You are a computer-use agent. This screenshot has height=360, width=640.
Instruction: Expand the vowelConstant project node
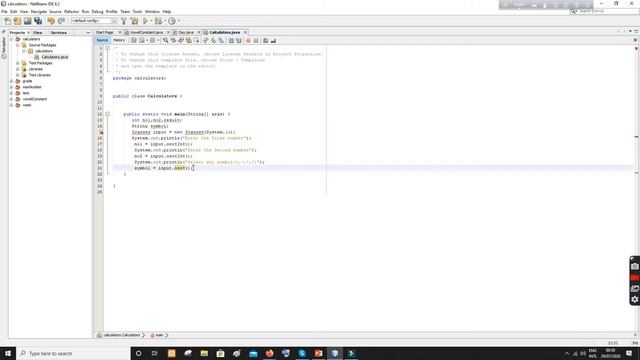[x=11, y=99]
